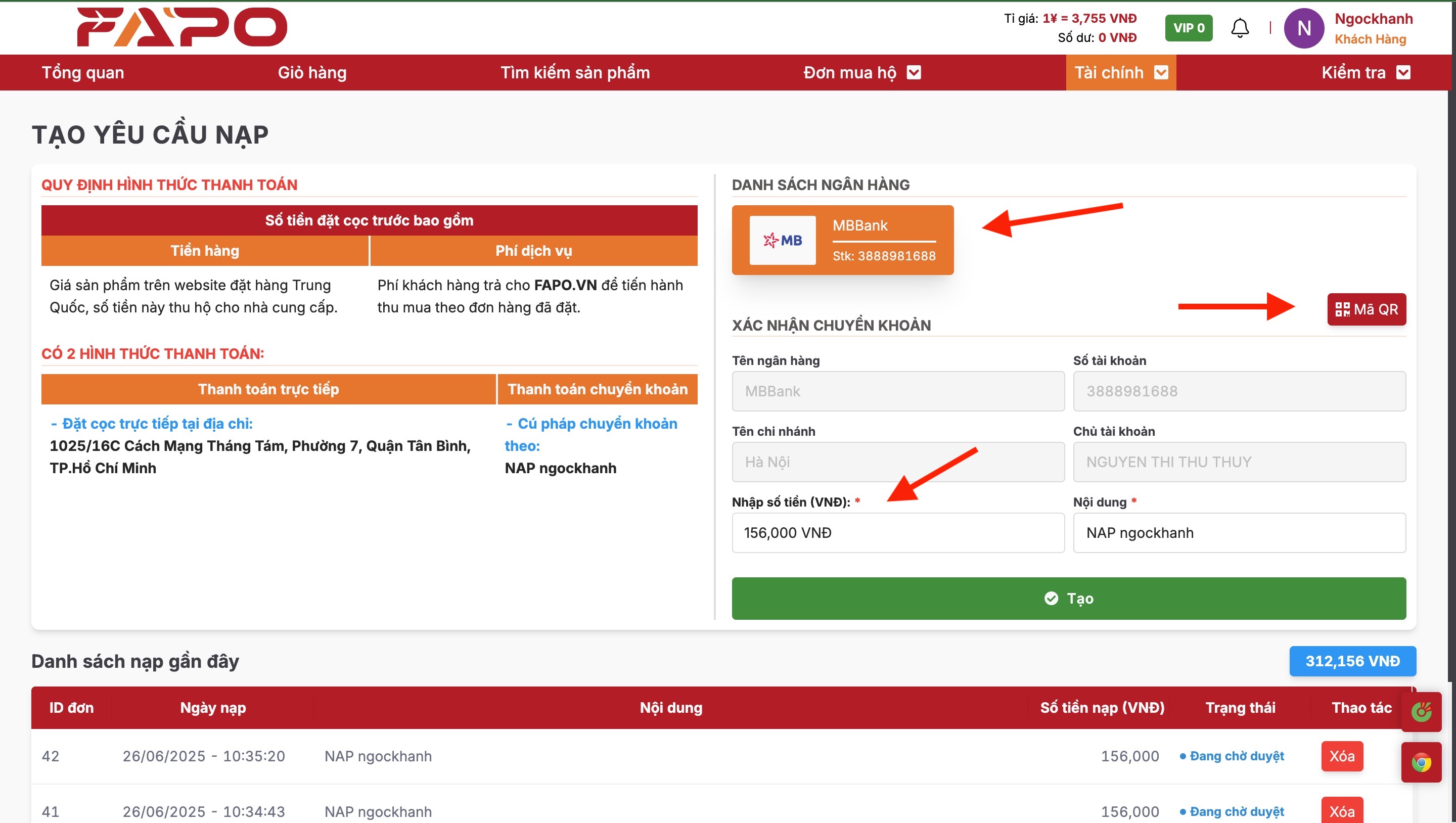Go to Tổng quan menu
Image resolution: width=1456 pixels, height=823 pixels.
coord(82,72)
